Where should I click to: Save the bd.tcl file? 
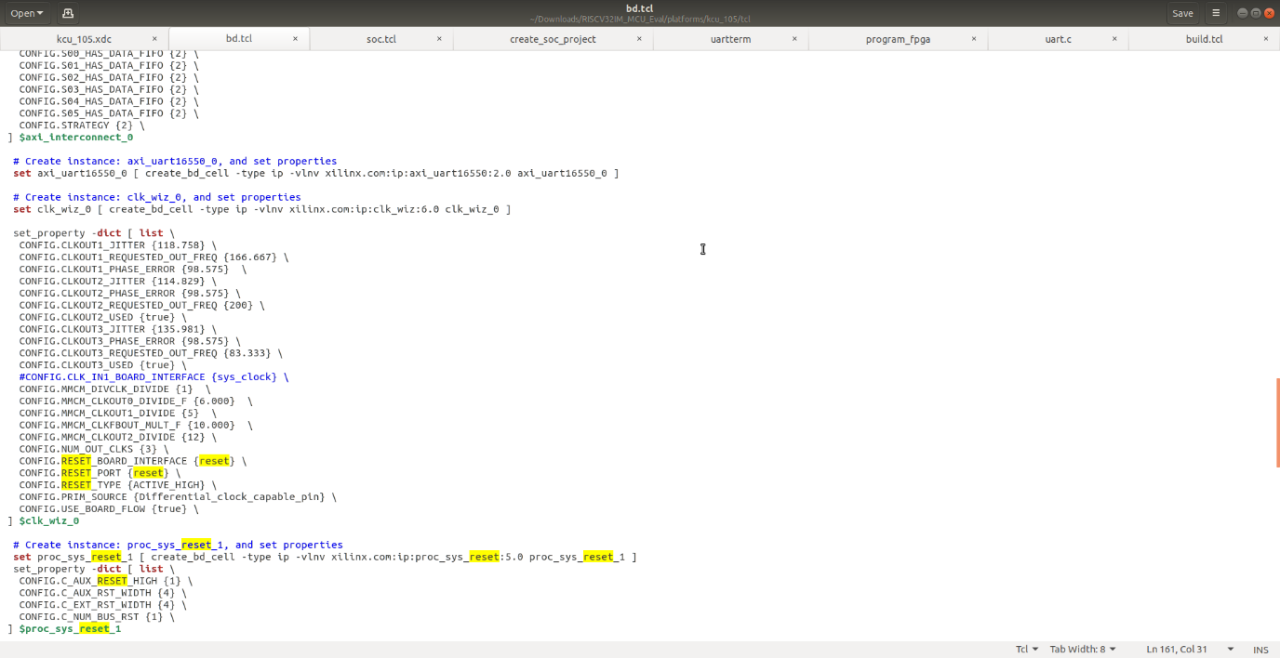click(x=1182, y=13)
